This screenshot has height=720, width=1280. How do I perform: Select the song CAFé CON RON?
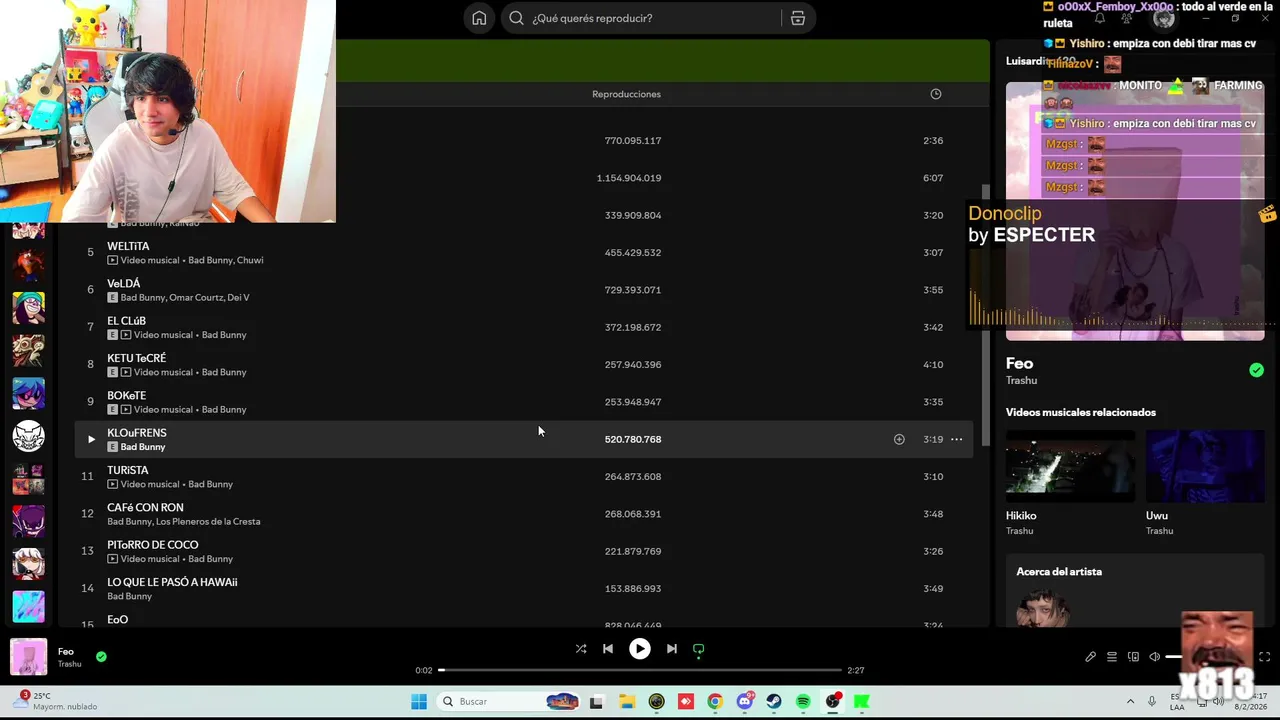coord(145,507)
